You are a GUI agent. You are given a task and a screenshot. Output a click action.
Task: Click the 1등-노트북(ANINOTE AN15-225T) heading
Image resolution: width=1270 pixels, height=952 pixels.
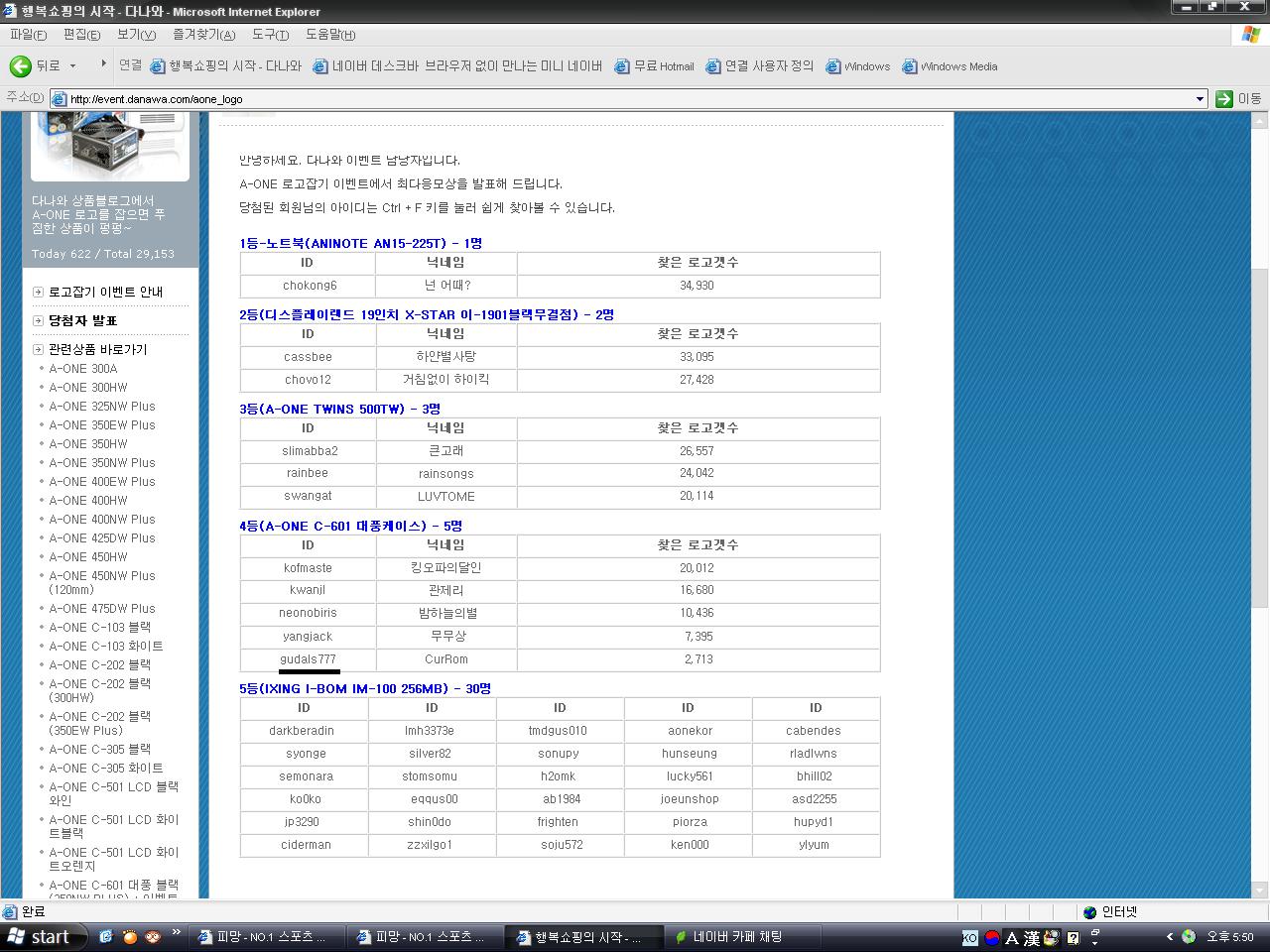coord(360,243)
